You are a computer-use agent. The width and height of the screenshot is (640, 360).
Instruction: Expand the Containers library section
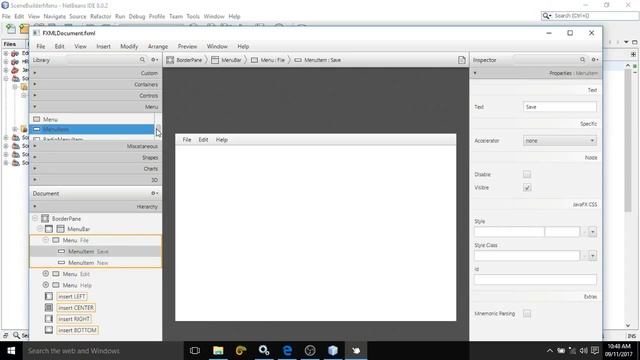(x=96, y=84)
